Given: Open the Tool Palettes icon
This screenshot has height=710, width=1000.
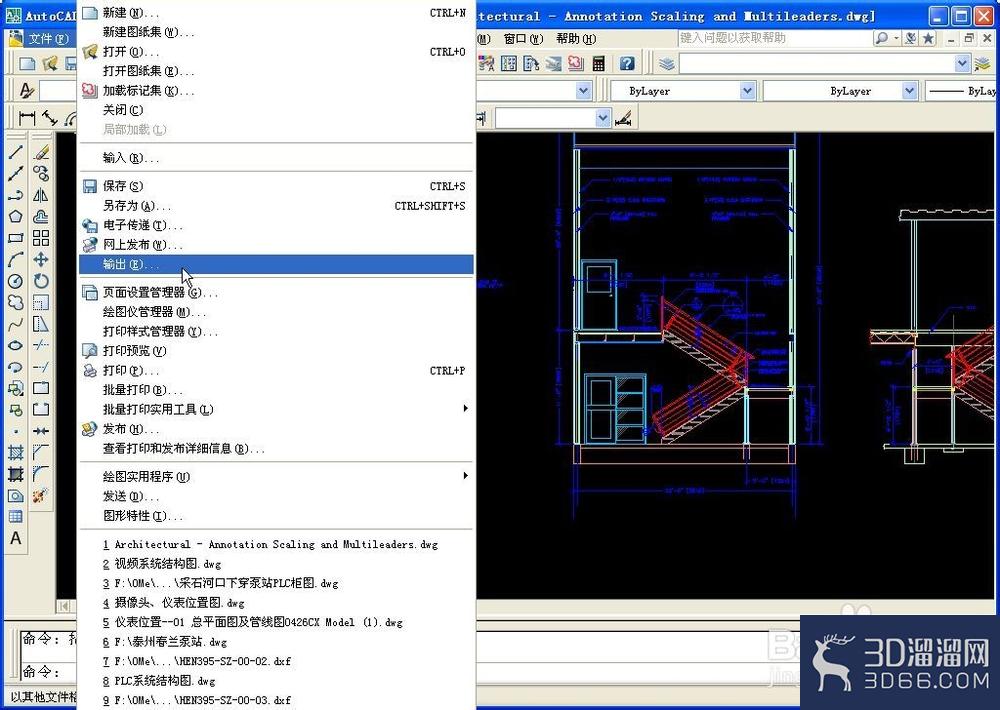Looking at the screenshot, I should click(x=531, y=63).
